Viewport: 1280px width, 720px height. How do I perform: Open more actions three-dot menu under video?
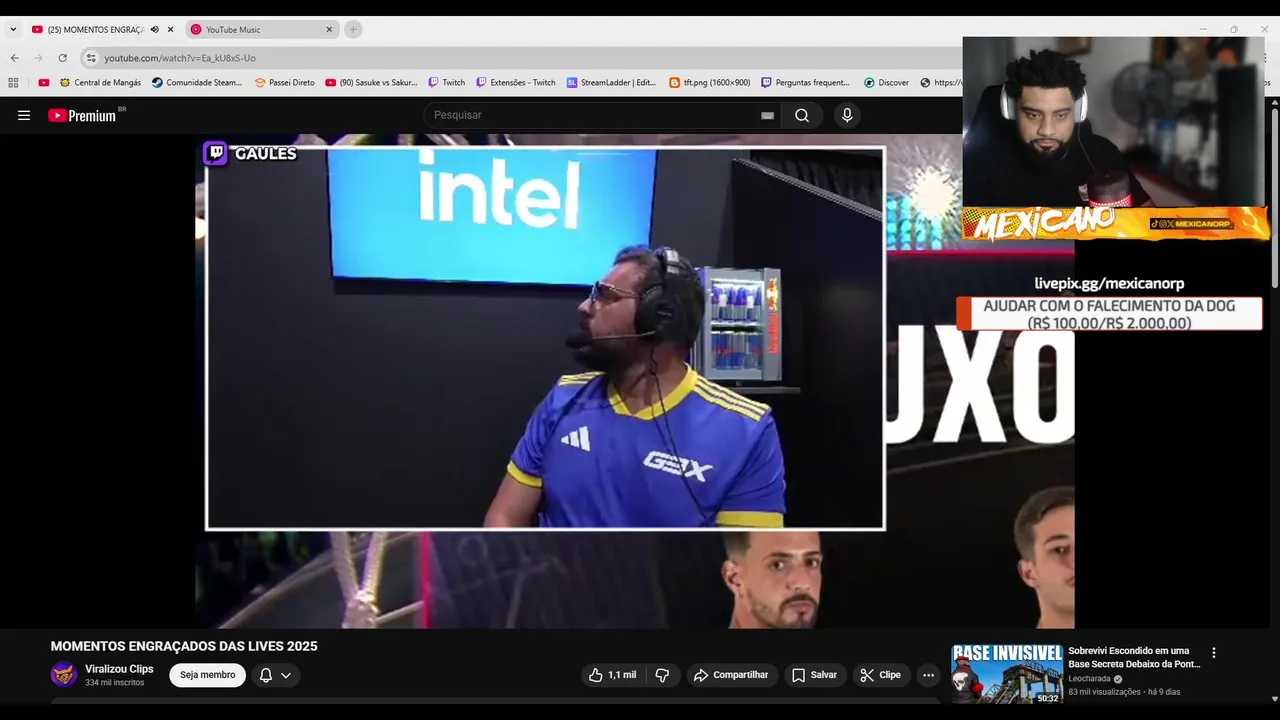click(x=928, y=675)
